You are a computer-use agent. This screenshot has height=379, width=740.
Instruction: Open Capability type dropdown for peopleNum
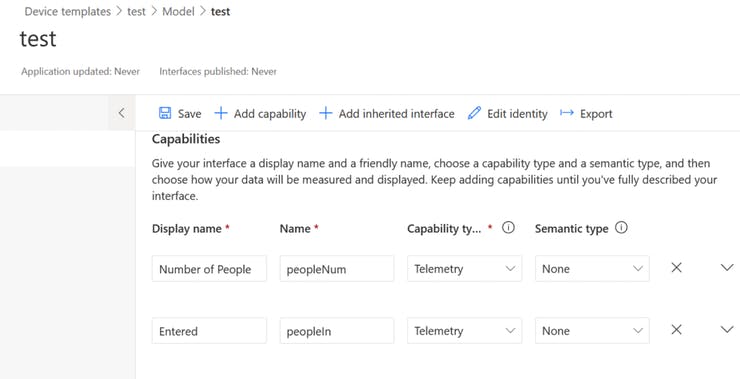pyautogui.click(x=464, y=269)
